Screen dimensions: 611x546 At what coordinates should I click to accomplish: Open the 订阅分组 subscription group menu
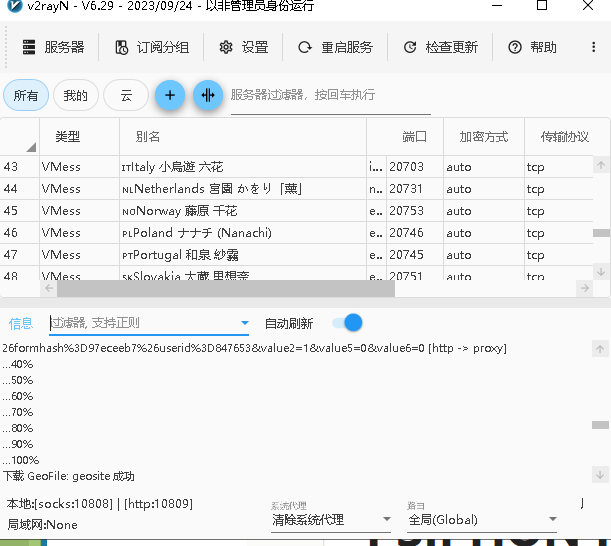(152, 48)
